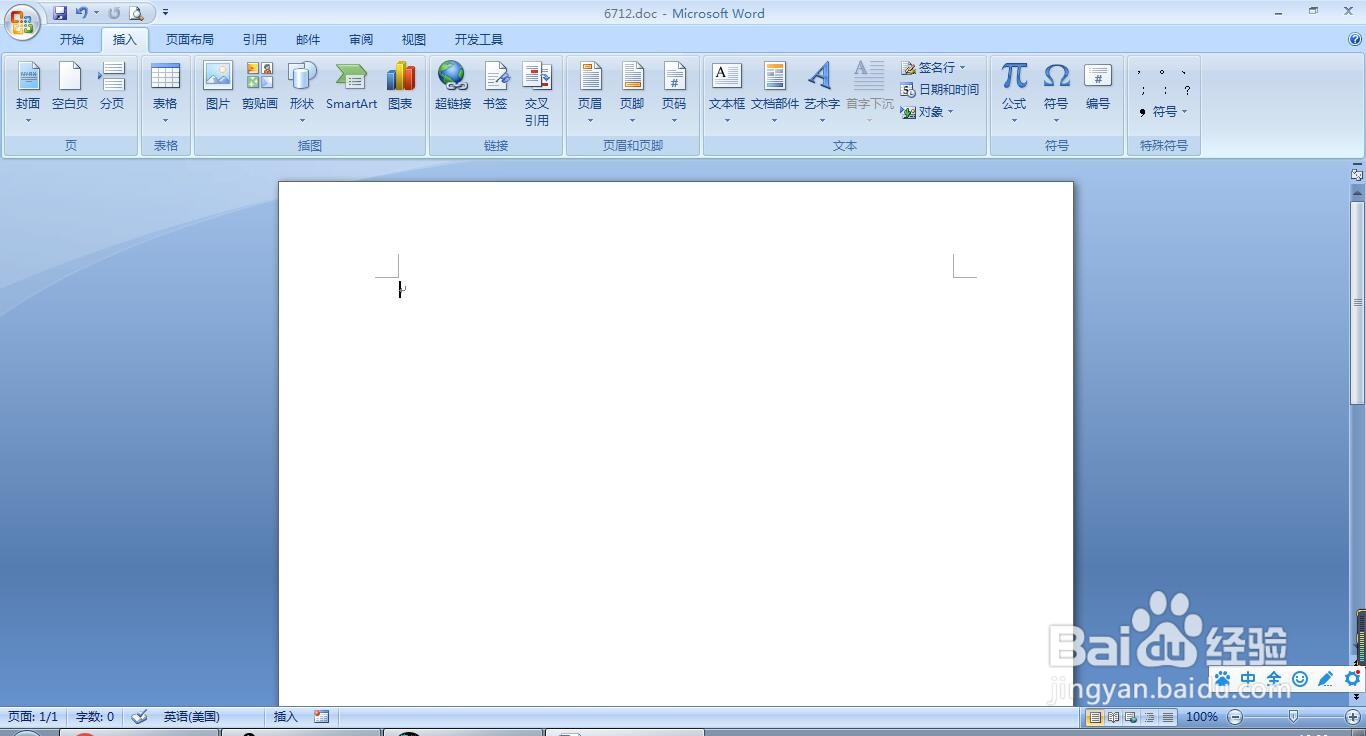This screenshot has width=1366, height=736.
Task: Open the 文档部件 quick parts menu
Action: pos(775,93)
